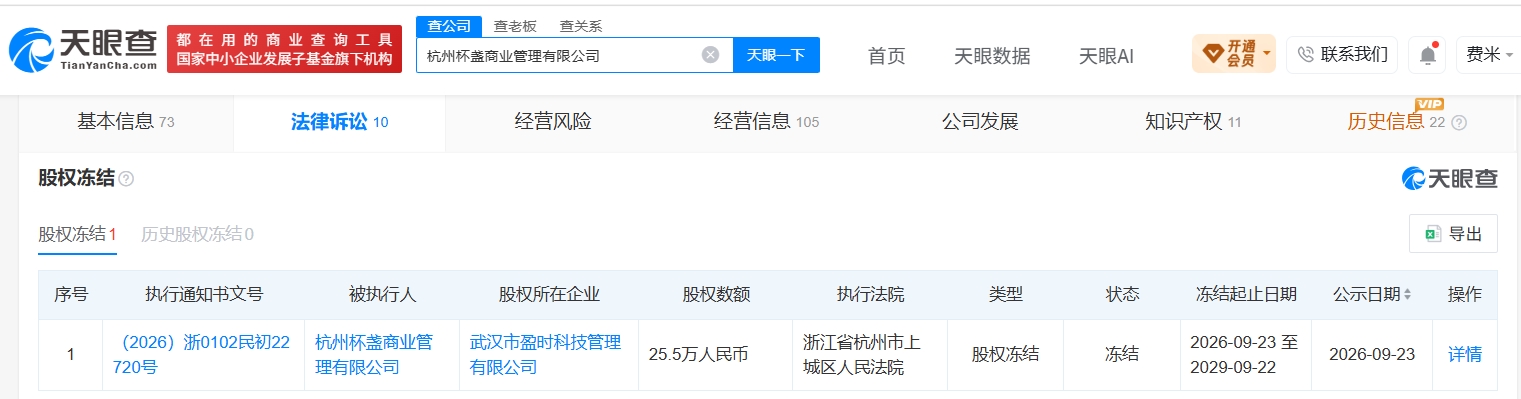This screenshot has width=1521, height=399.
Task: Click the 冻结起止日期 column header
Action: (1246, 295)
